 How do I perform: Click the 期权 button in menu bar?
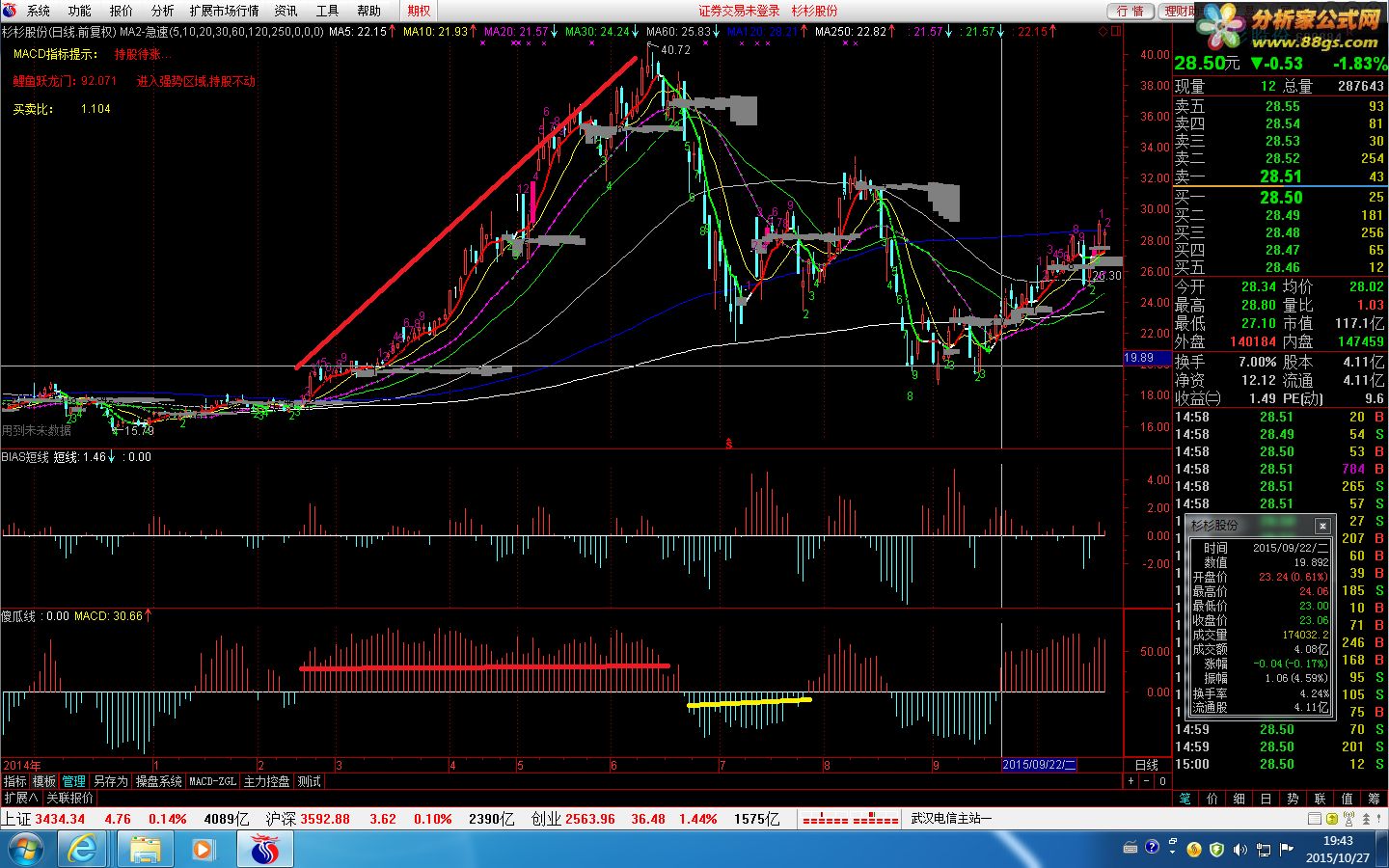point(420,11)
